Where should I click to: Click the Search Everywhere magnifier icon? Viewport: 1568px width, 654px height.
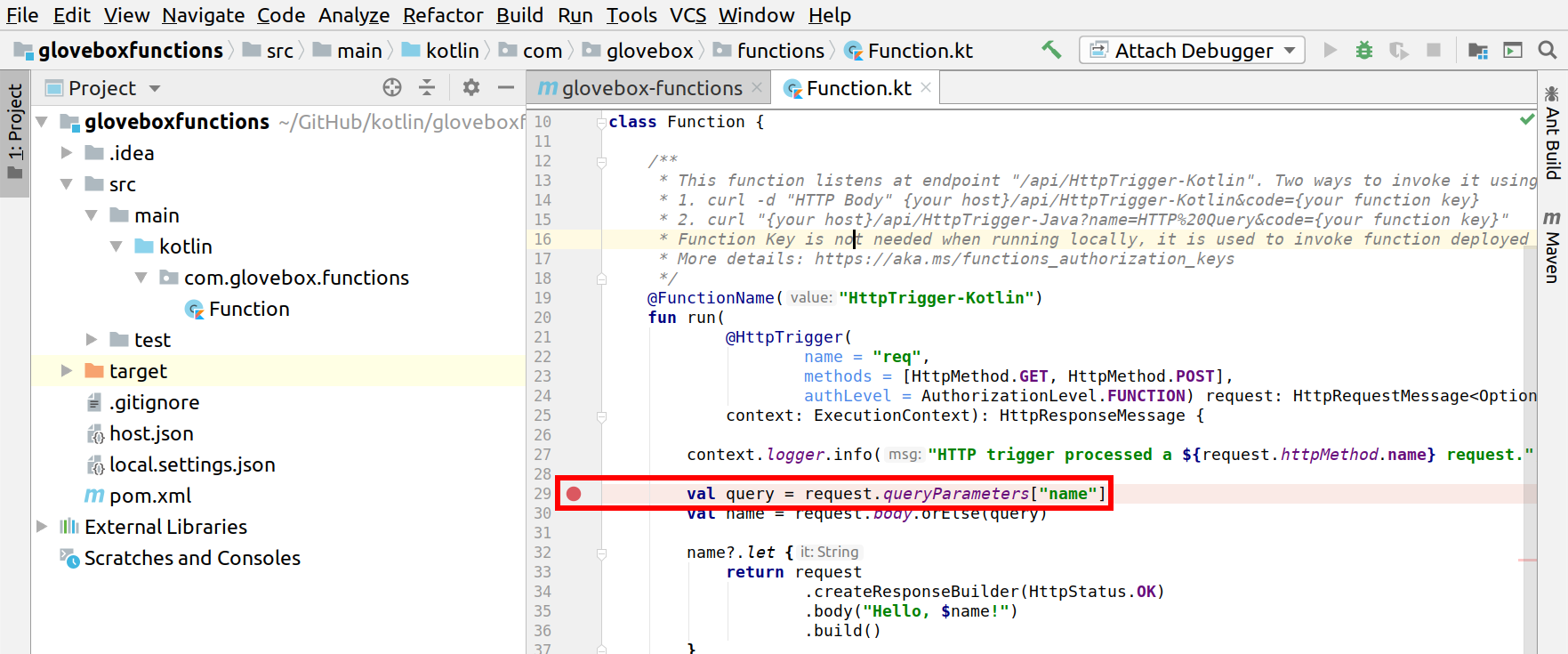coord(1548,50)
